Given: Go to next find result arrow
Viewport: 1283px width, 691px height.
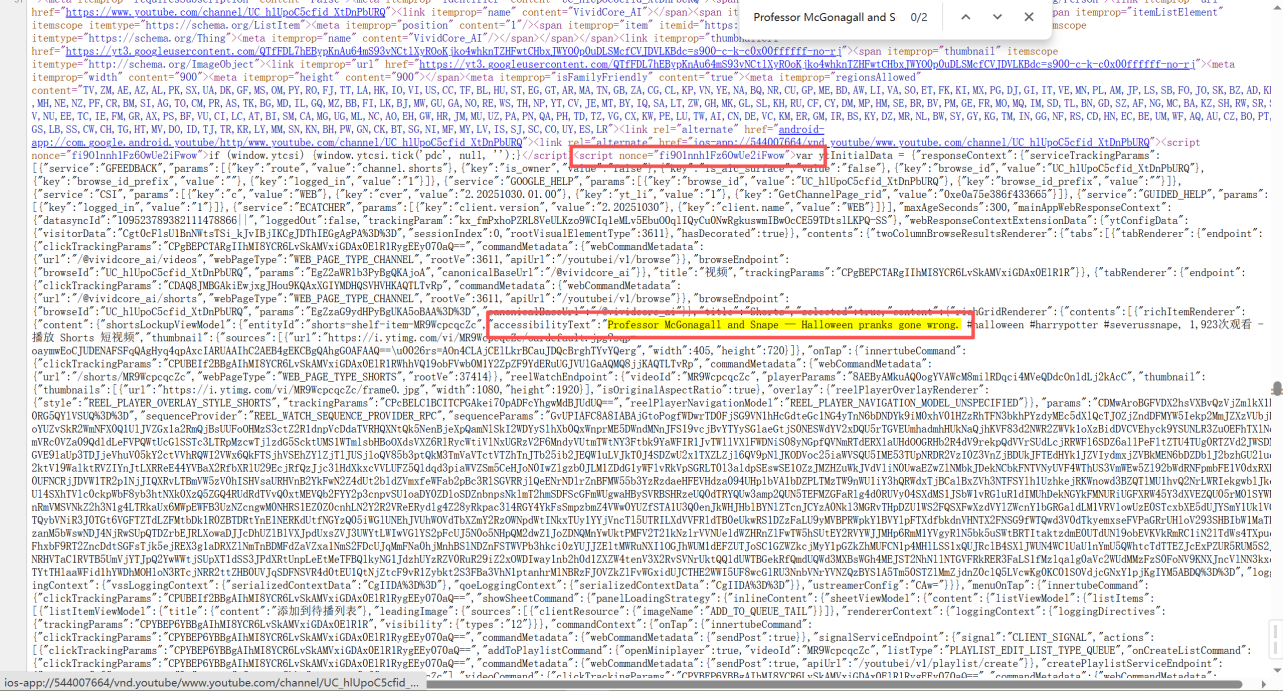Looking at the screenshot, I should (997, 17).
